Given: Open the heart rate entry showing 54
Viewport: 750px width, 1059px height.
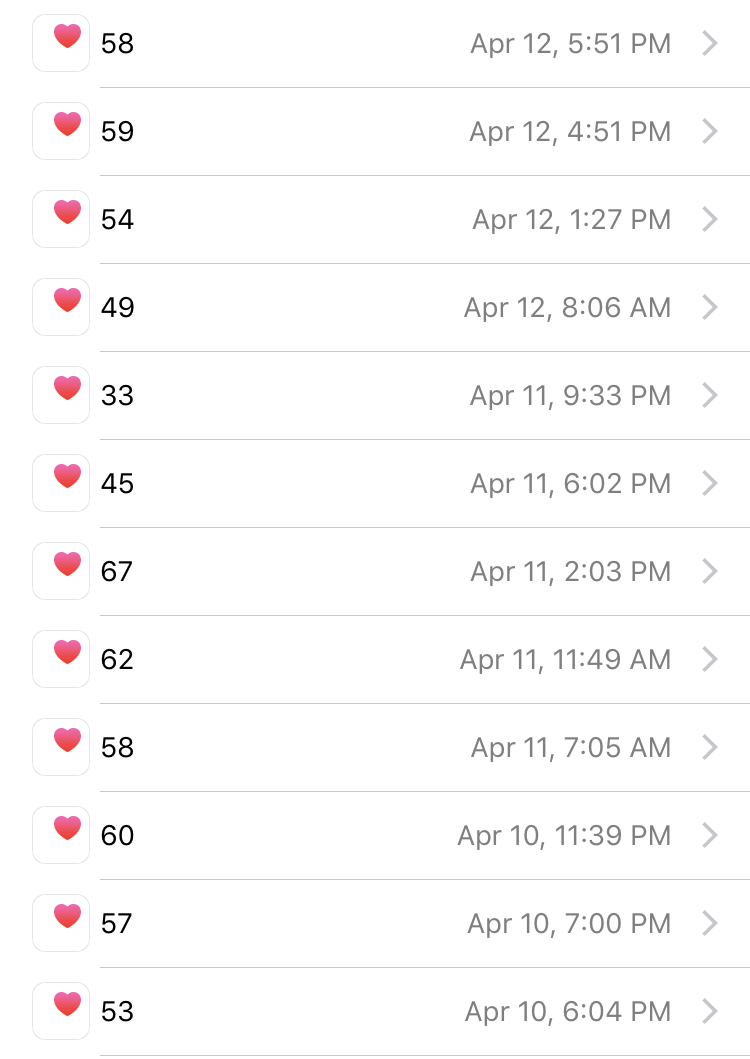Looking at the screenshot, I should (x=391, y=219).
